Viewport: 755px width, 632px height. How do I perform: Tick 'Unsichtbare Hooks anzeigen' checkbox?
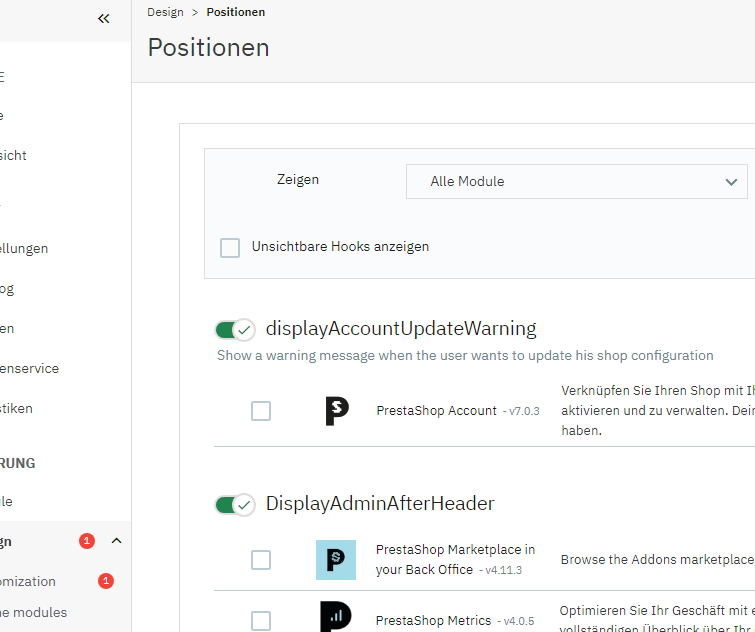(230, 247)
